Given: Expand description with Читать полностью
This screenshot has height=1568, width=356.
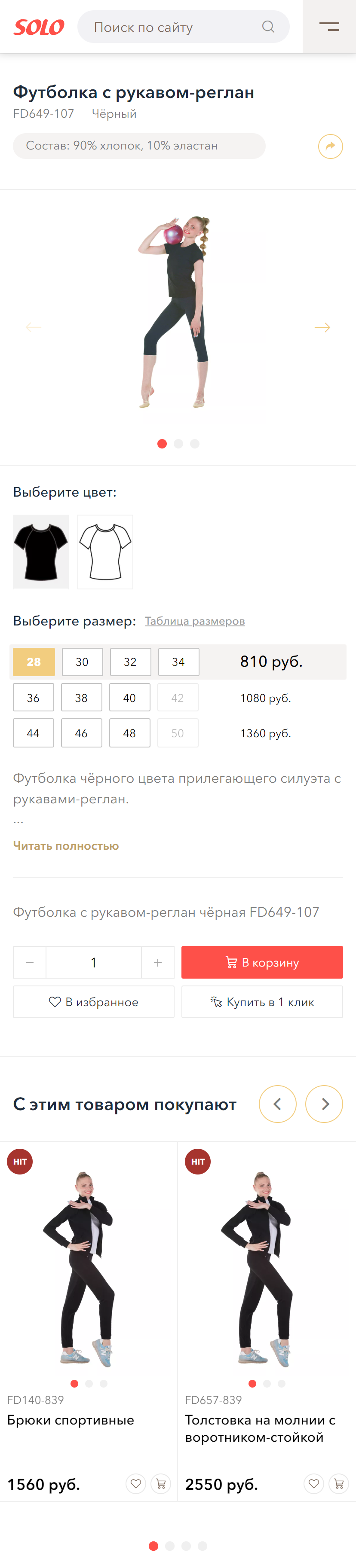Looking at the screenshot, I should click(66, 845).
